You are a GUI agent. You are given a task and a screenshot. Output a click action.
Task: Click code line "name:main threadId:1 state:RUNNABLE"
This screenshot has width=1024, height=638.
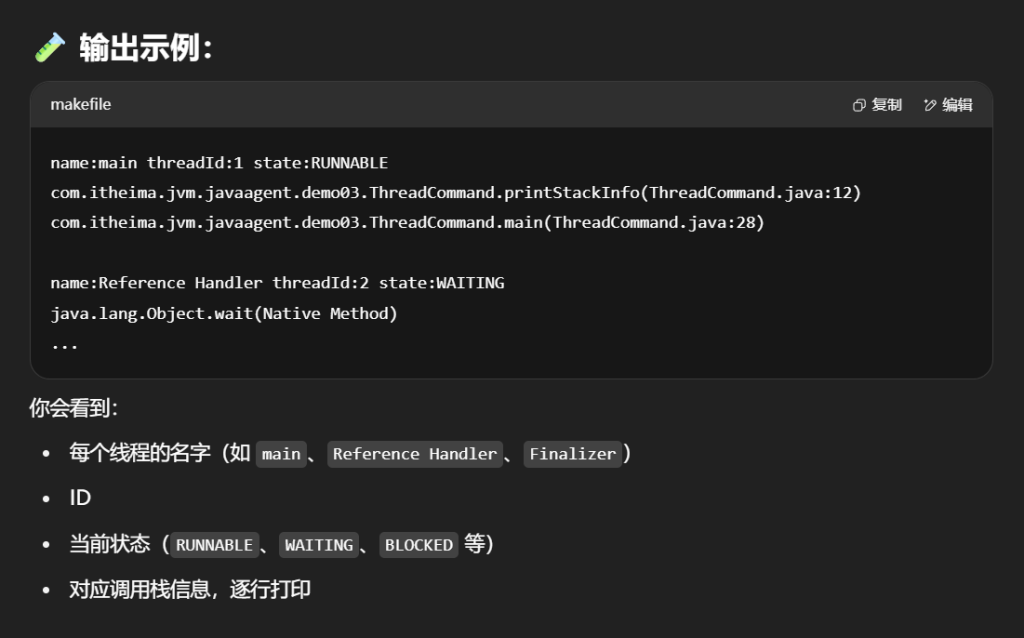[x=219, y=162]
